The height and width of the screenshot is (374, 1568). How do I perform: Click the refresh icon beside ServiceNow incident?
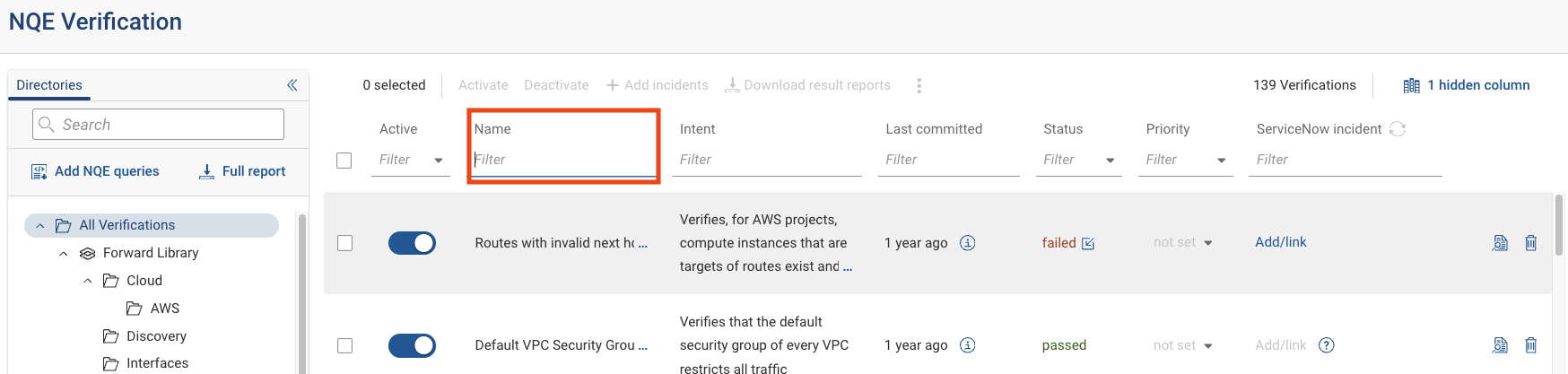[x=1397, y=129]
